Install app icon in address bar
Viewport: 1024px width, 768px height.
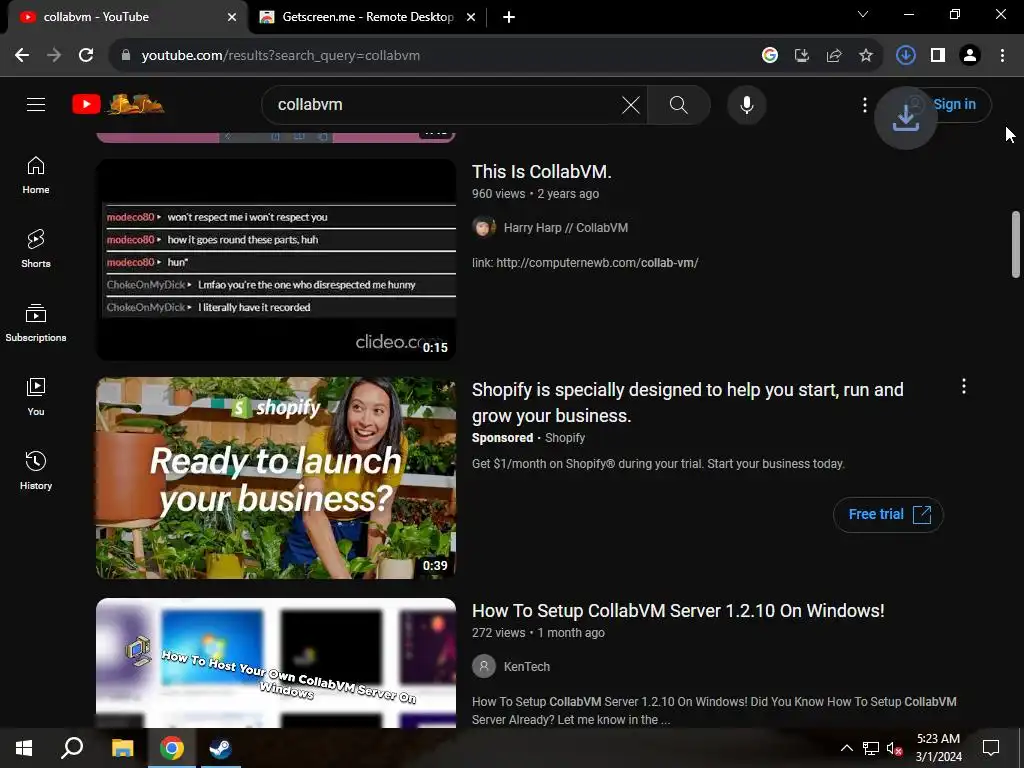pos(802,56)
